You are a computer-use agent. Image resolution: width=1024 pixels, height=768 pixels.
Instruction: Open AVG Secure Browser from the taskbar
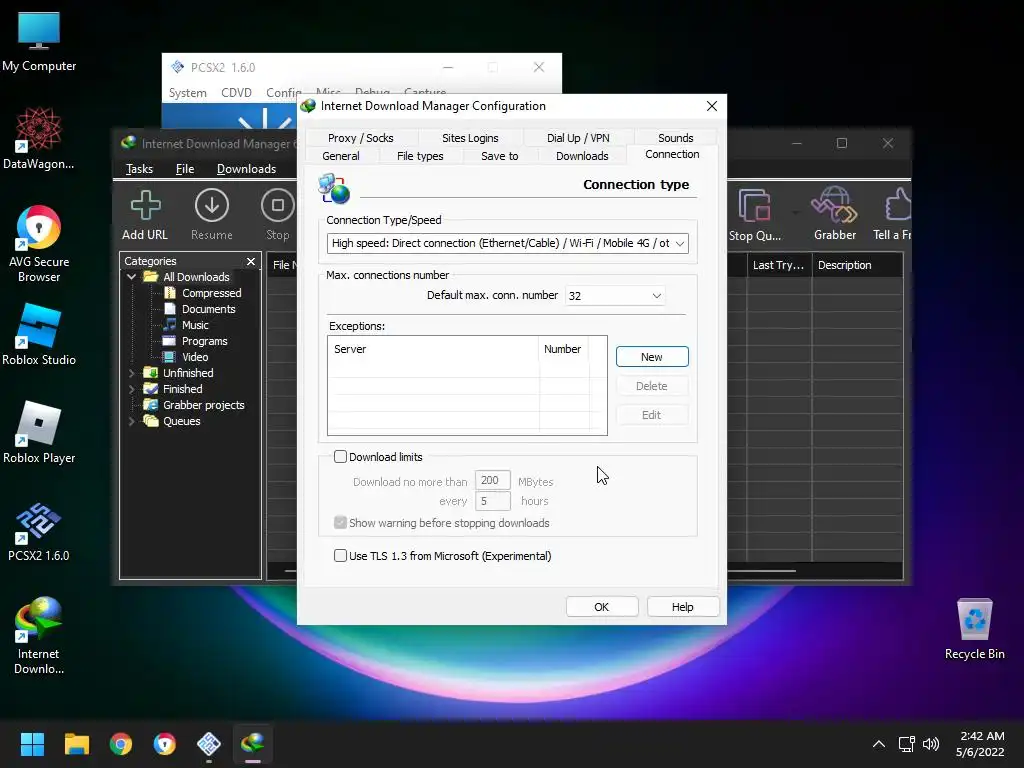click(x=165, y=744)
